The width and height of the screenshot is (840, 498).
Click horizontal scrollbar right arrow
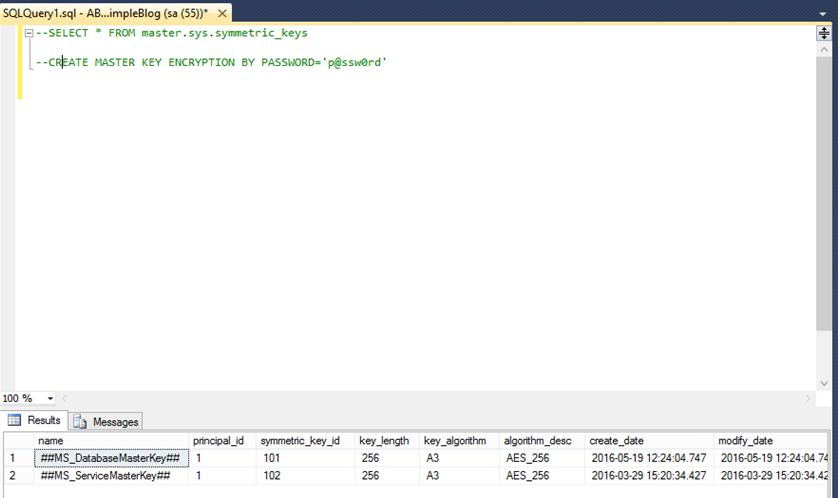tap(808, 398)
